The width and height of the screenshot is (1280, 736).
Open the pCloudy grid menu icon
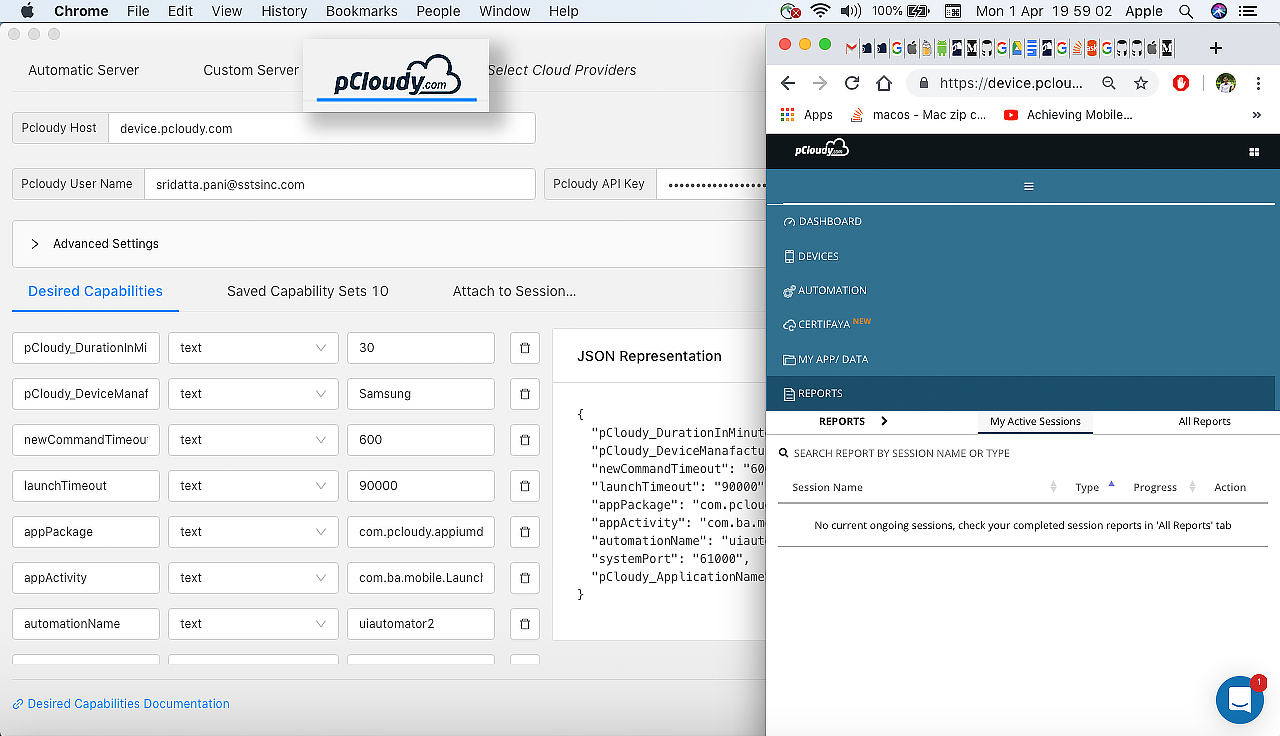pos(1254,152)
